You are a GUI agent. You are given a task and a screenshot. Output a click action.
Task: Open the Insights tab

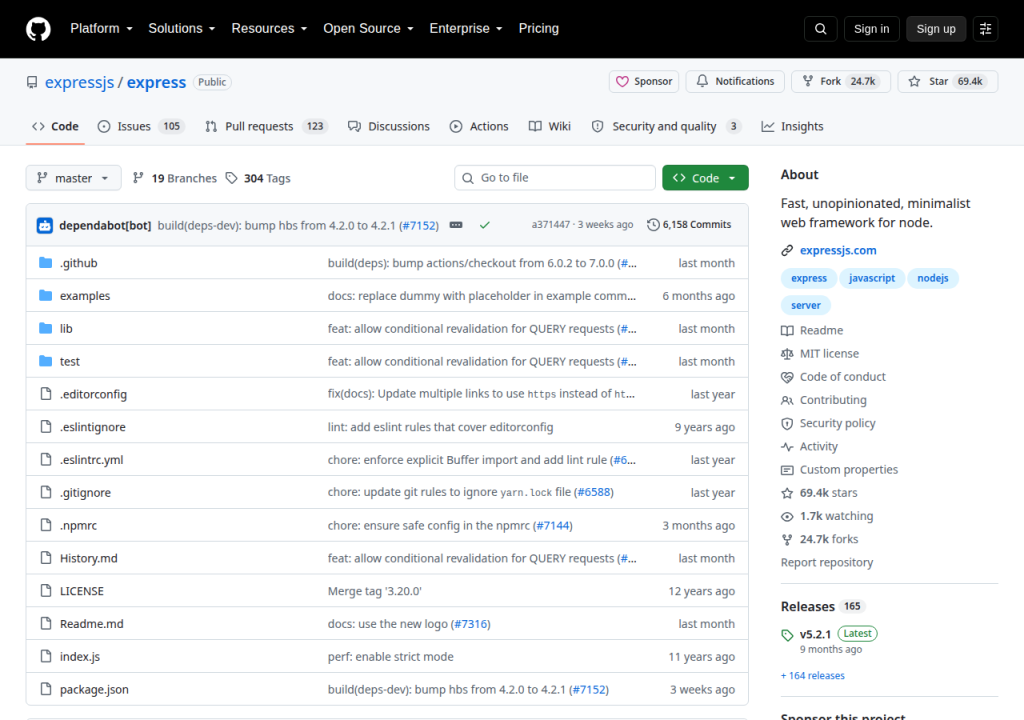(792, 126)
